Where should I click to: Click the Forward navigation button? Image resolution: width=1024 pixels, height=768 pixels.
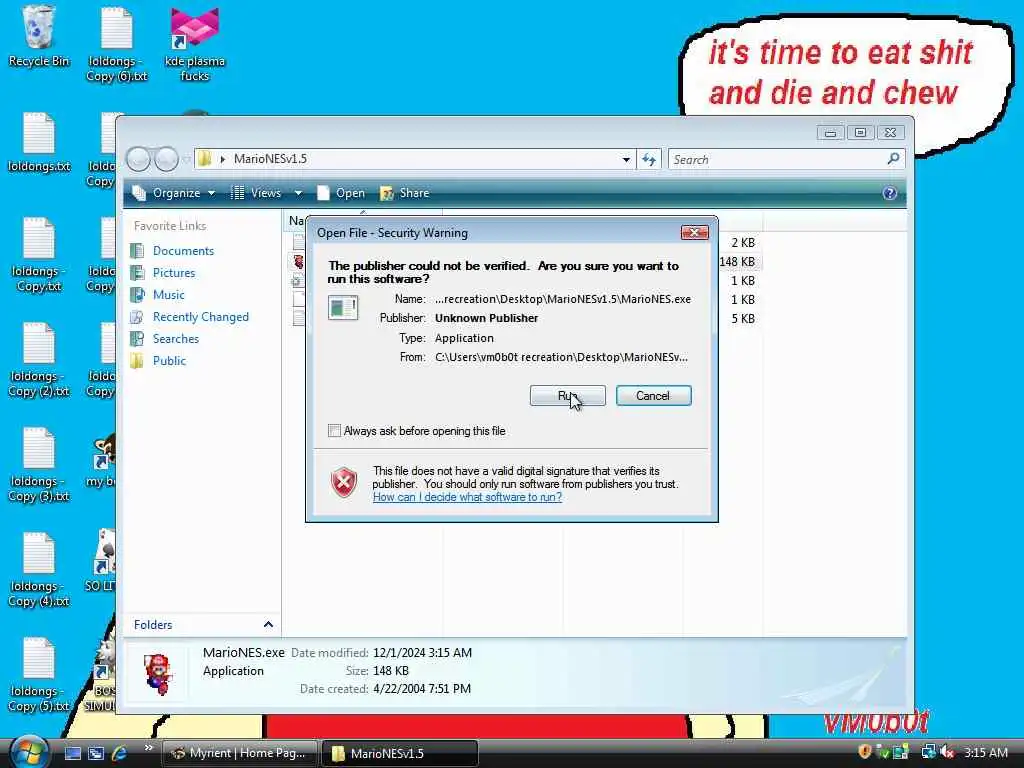tap(167, 159)
